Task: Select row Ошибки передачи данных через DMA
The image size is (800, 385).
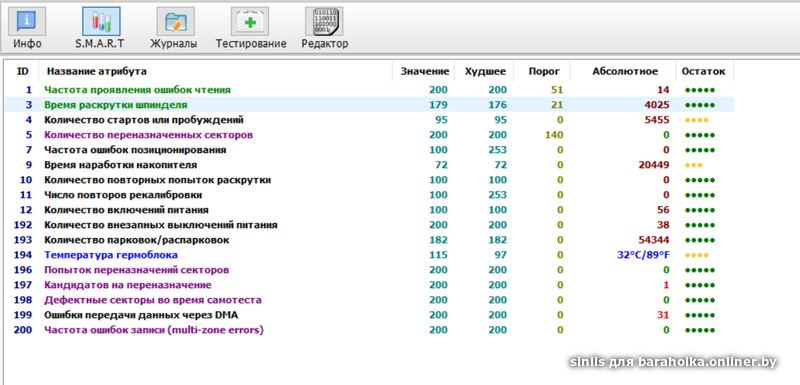Action: [x=370, y=315]
